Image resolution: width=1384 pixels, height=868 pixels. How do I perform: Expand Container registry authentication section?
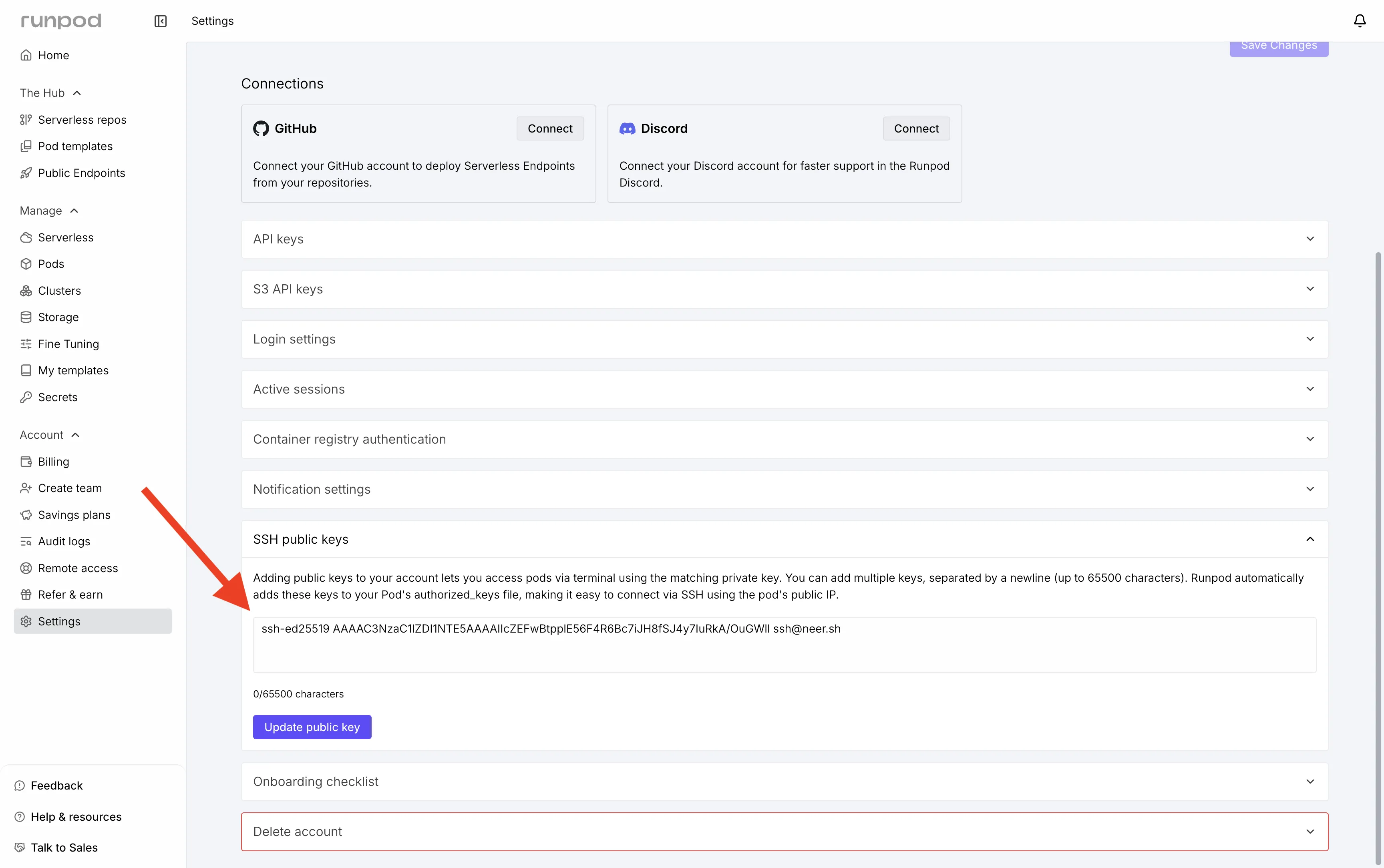785,438
